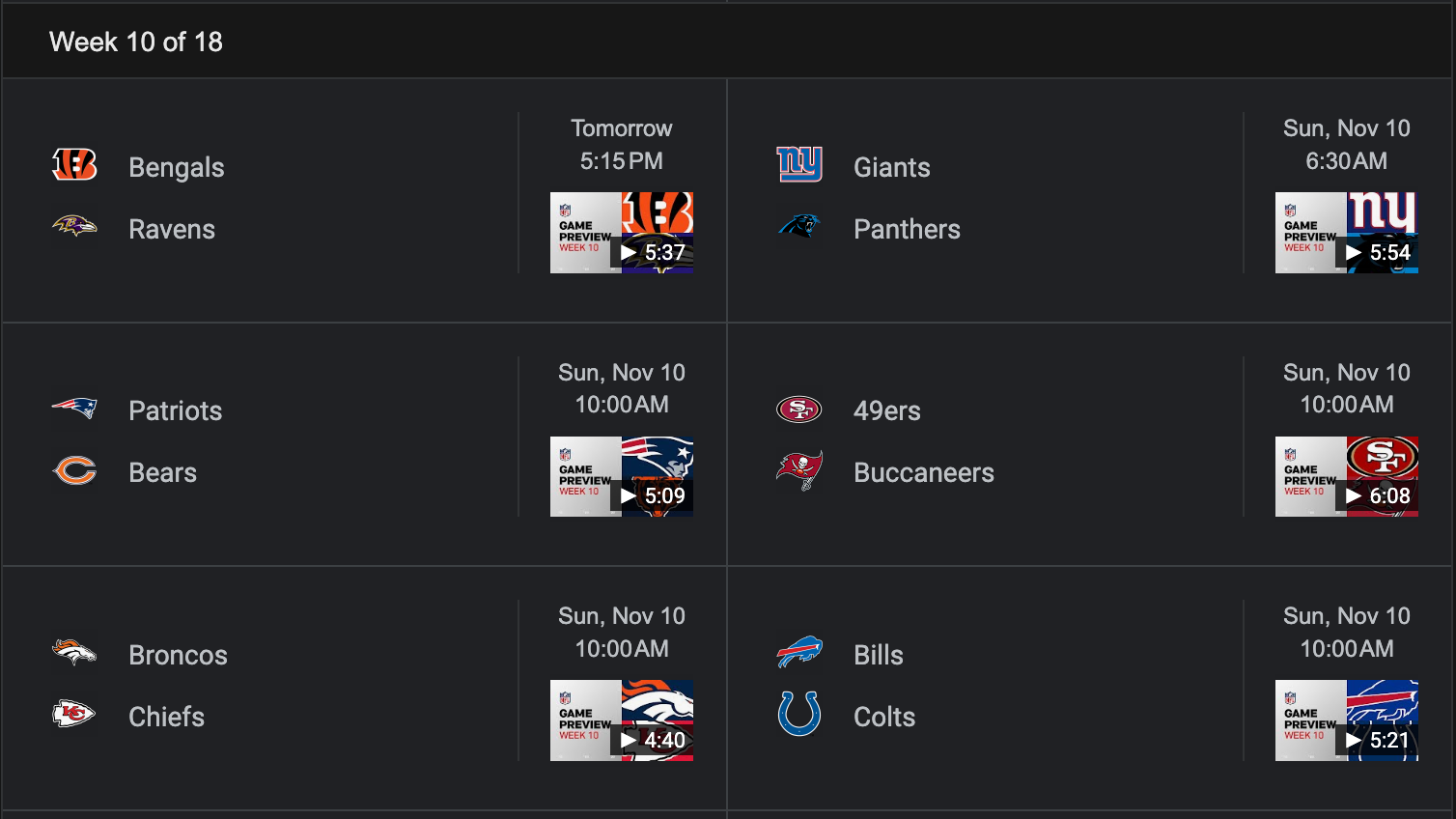Open the Bills game preview thumbnail

tap(1347, 720)
